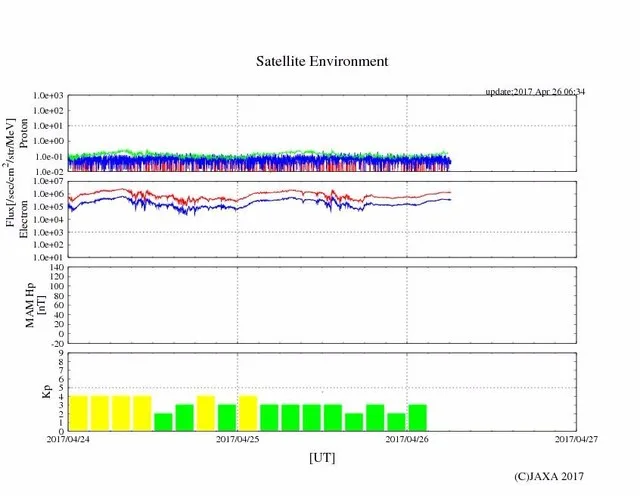
Task: Click the '1.0e+05' electron flux tick
Action: tap(49, 207)
